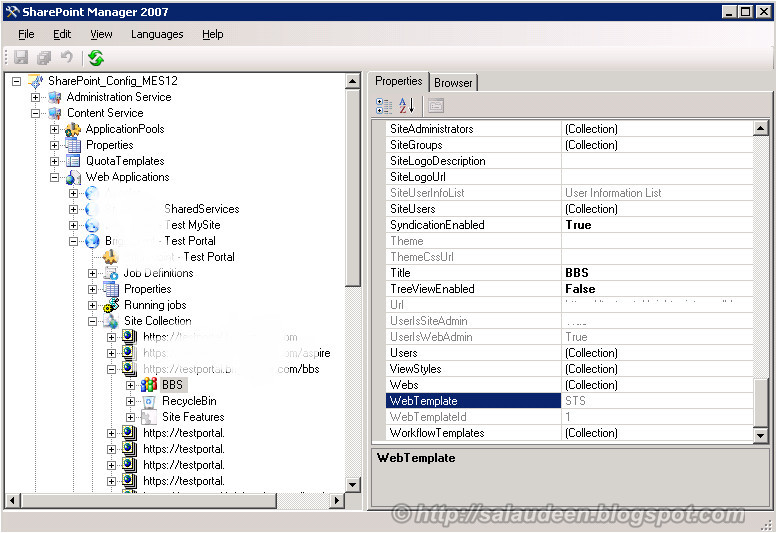
Task: Expand the BBS web node
Action: 130,385
